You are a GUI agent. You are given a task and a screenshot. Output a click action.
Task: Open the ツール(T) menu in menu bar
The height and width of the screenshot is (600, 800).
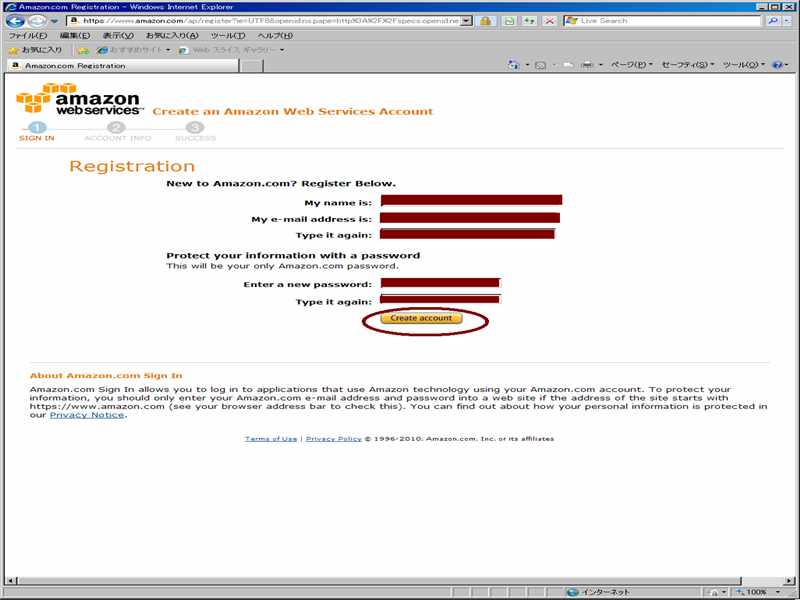click(x=228, y=36)
